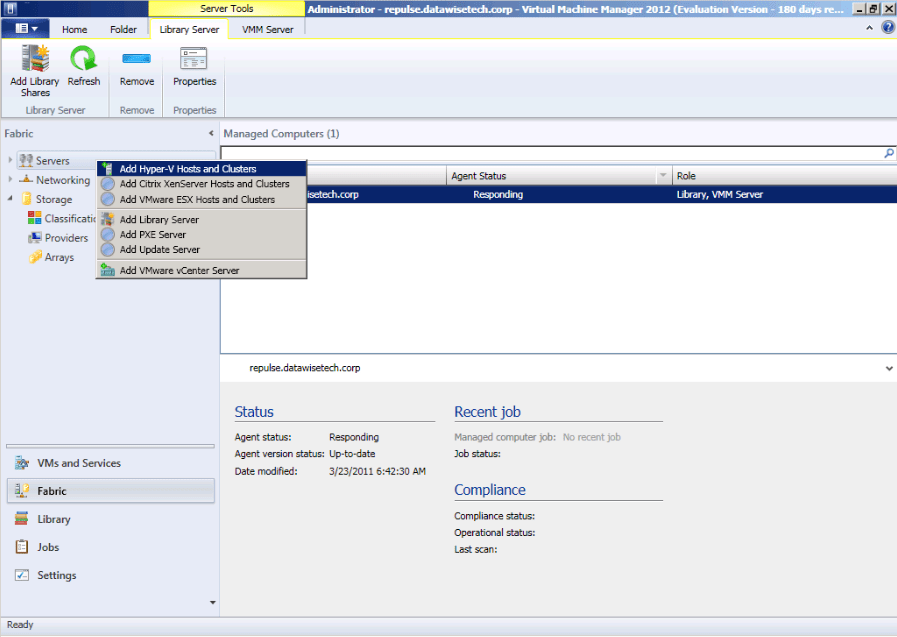This screenshot has width=897, height=637.
Task: Choose Add Hyper-V Hosts and Clusters
Action: tap(201, 169)
